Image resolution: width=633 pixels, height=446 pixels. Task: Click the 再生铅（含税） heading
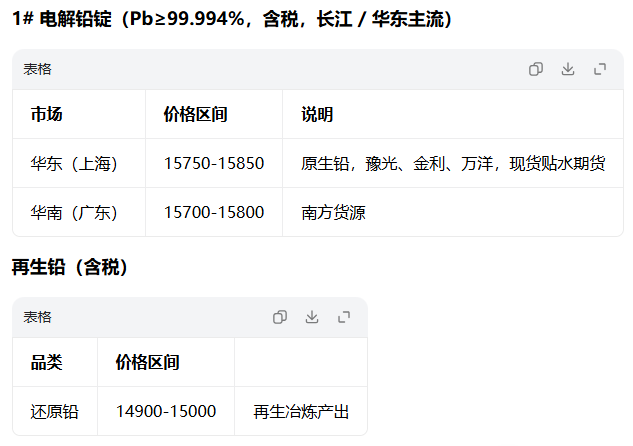tap(70, 267)
